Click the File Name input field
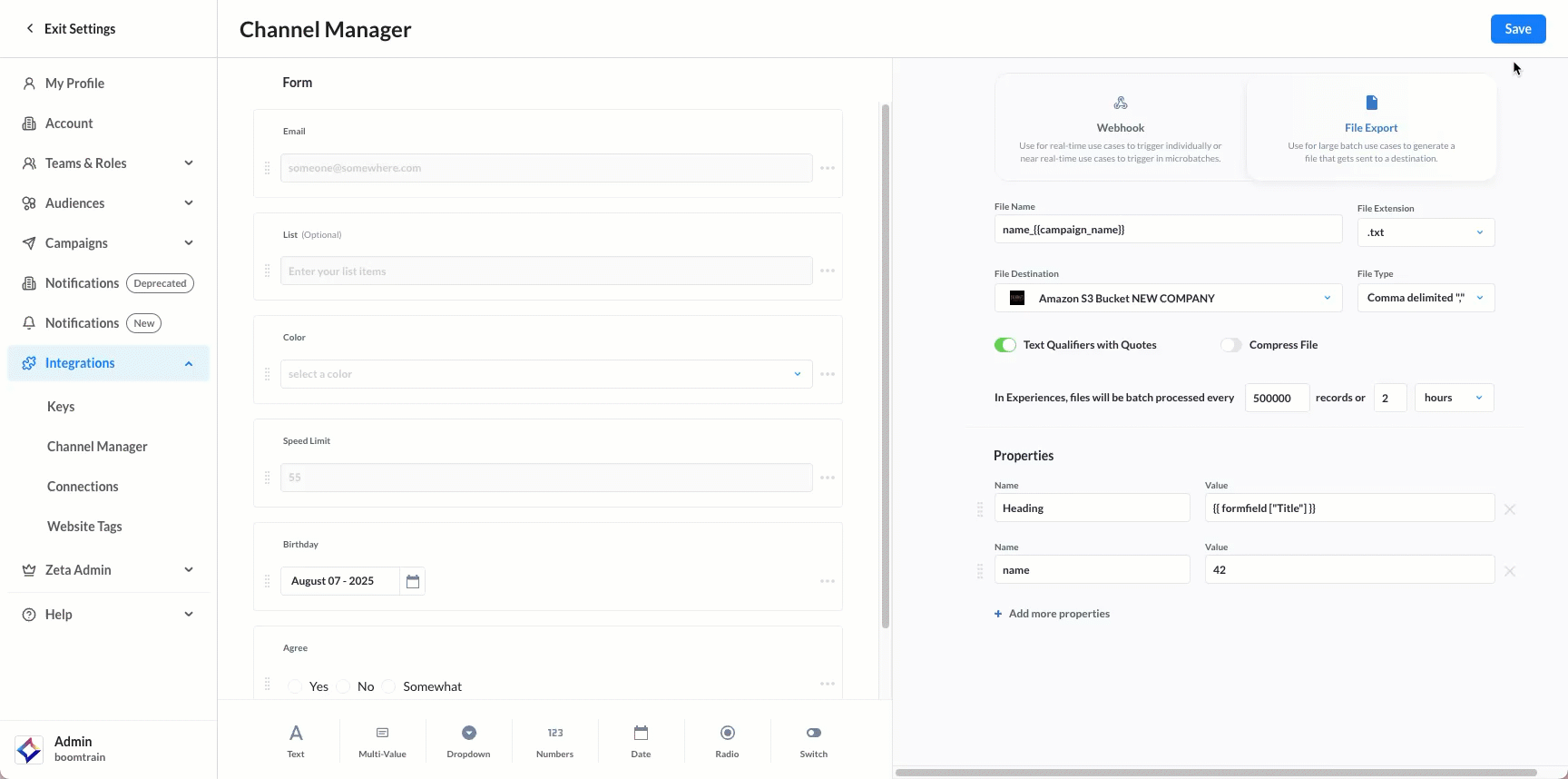Viewport: 1568px width, 779px height. [1167, 230]
